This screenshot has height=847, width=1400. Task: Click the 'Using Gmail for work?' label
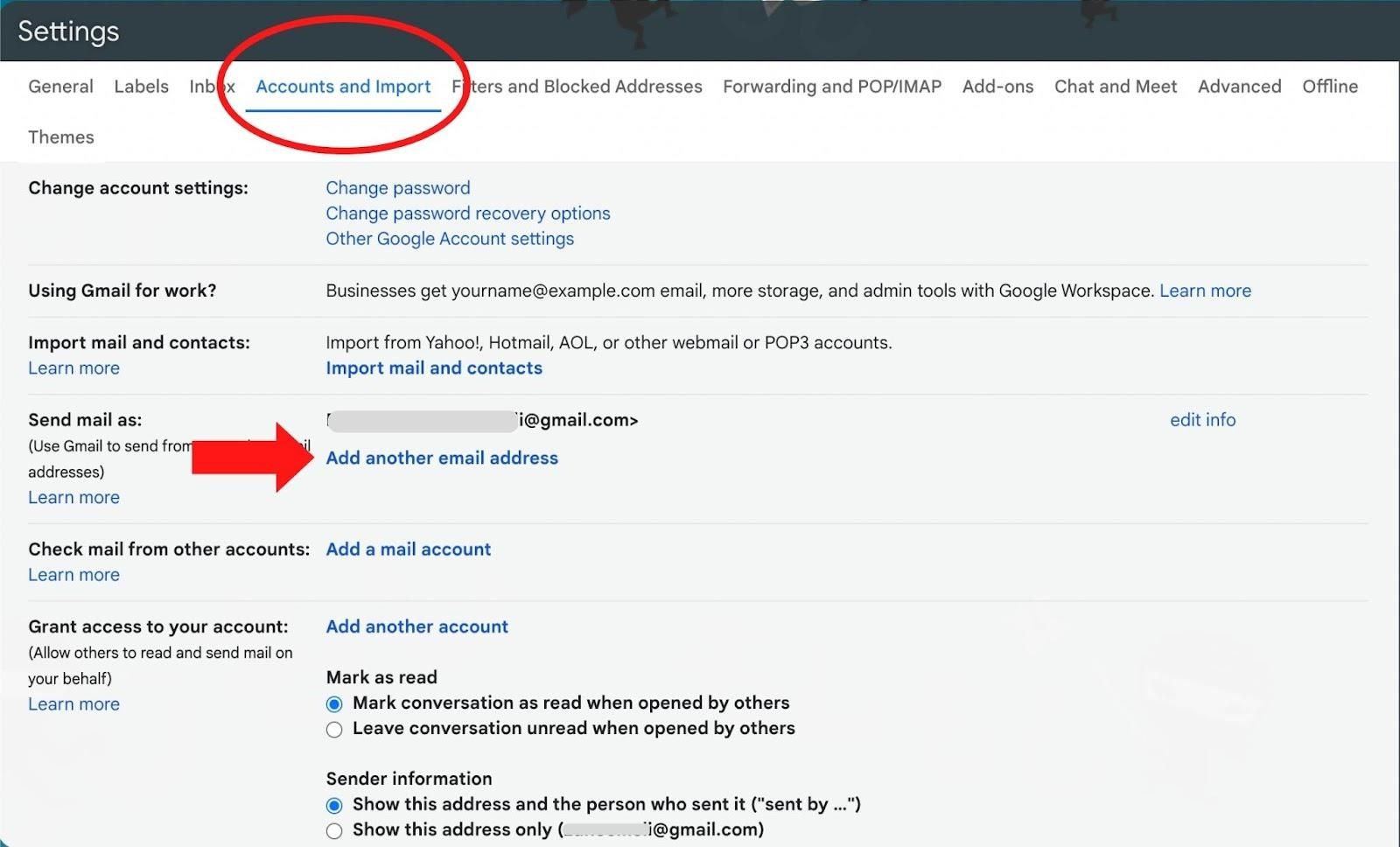[x=122, y=290]
